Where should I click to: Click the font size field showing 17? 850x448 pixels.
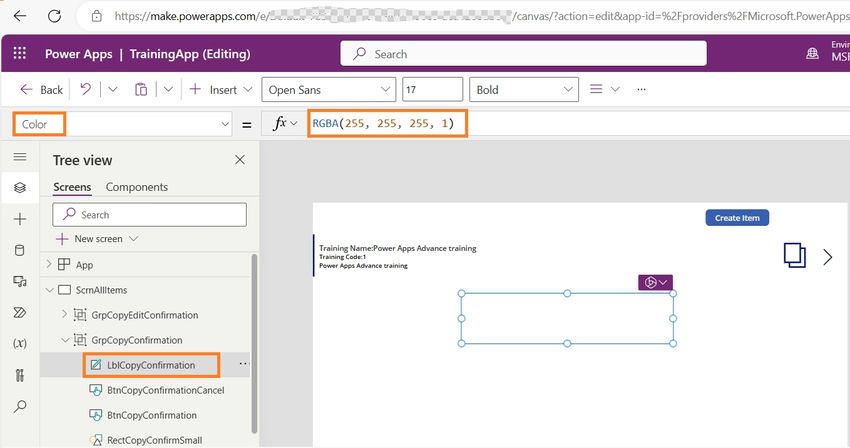(432, 89)
